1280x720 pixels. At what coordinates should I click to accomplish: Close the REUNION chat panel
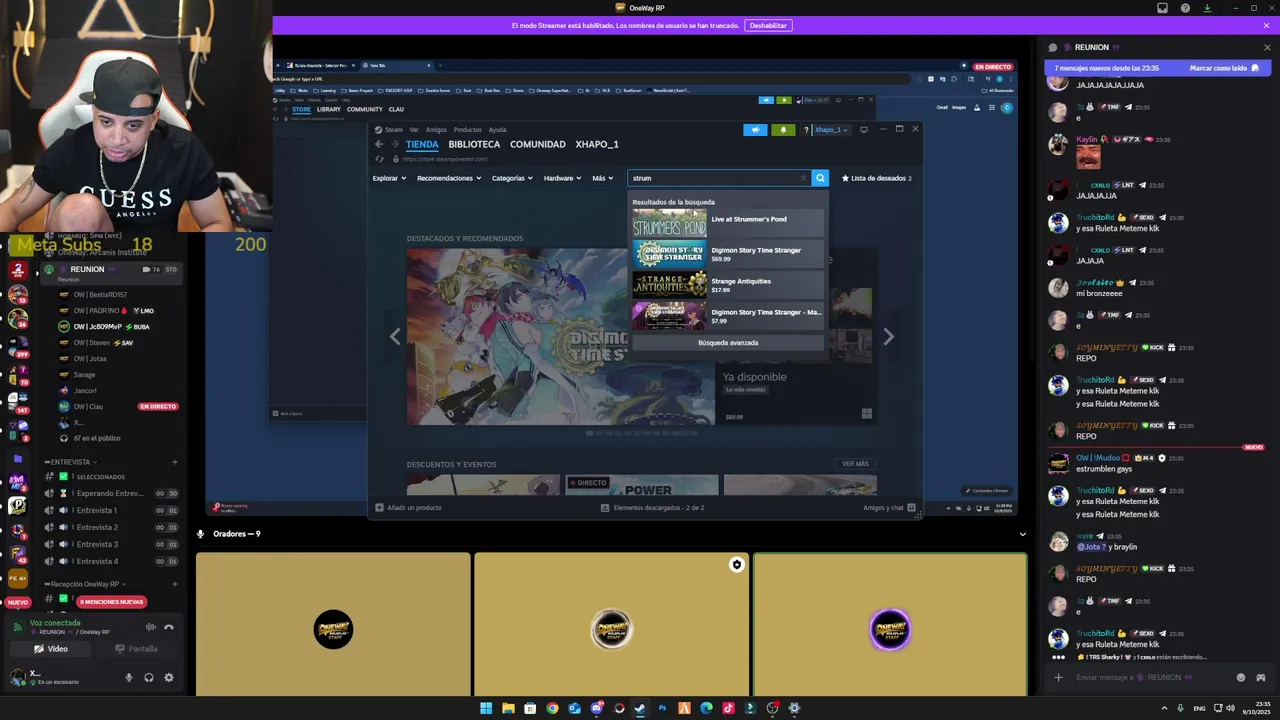point(1267,47)
